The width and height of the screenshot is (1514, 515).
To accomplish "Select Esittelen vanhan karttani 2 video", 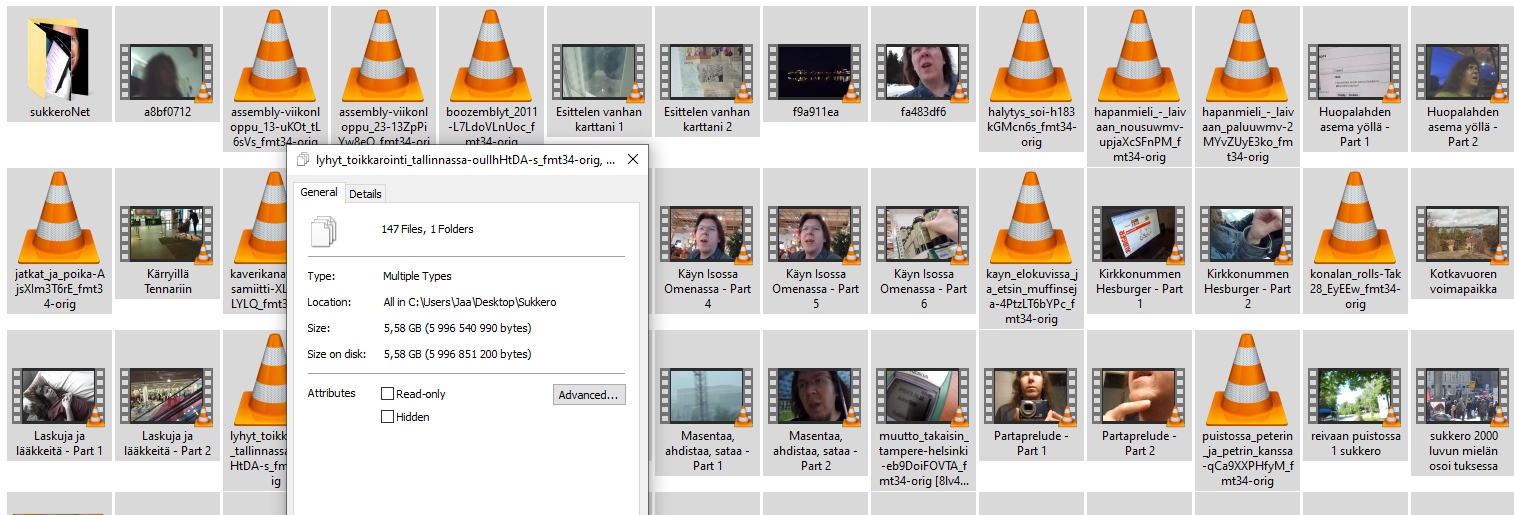I will pyautogui.click(x=707, y=73).
